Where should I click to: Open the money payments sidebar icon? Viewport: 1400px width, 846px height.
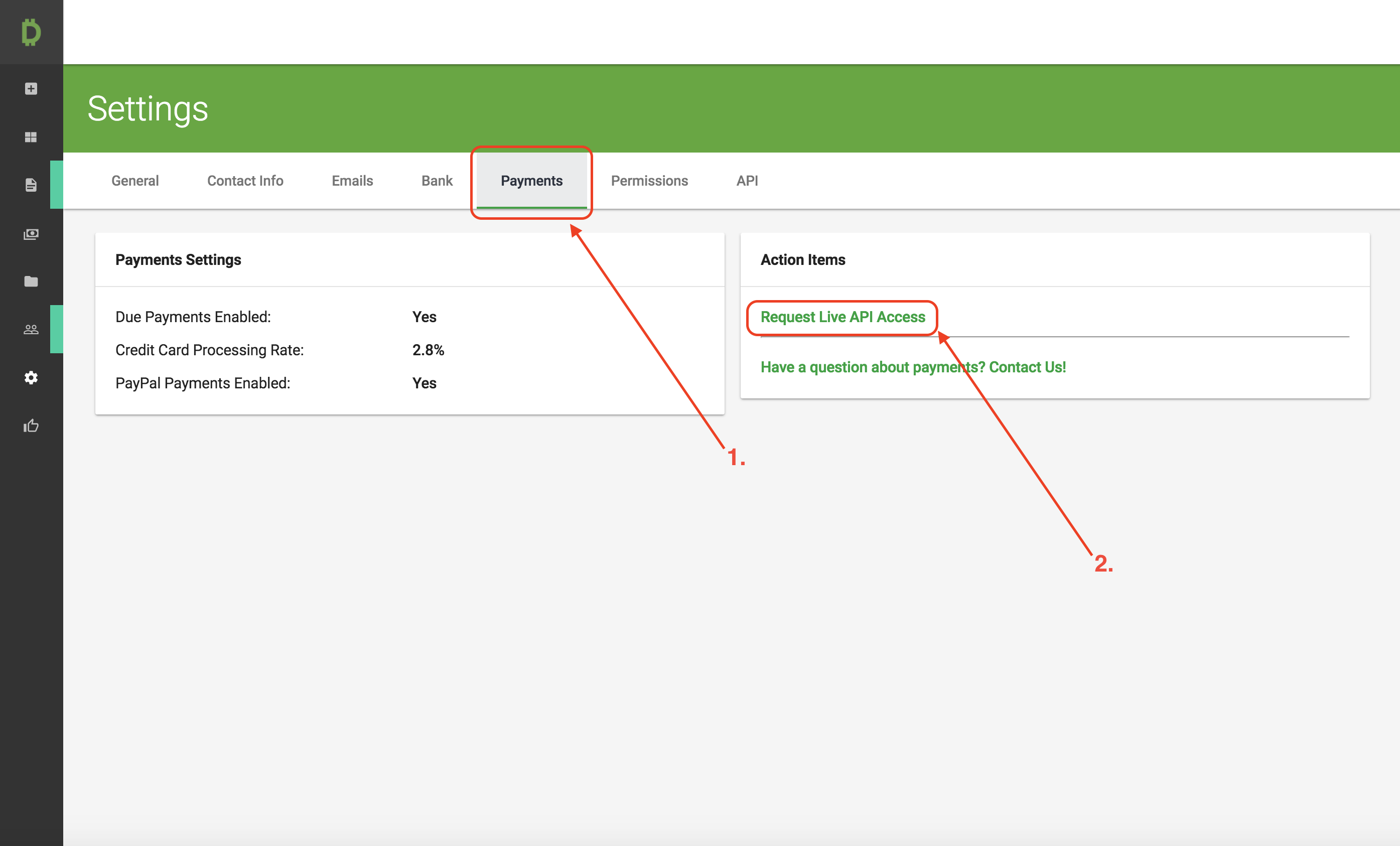[x=31, y=234]
